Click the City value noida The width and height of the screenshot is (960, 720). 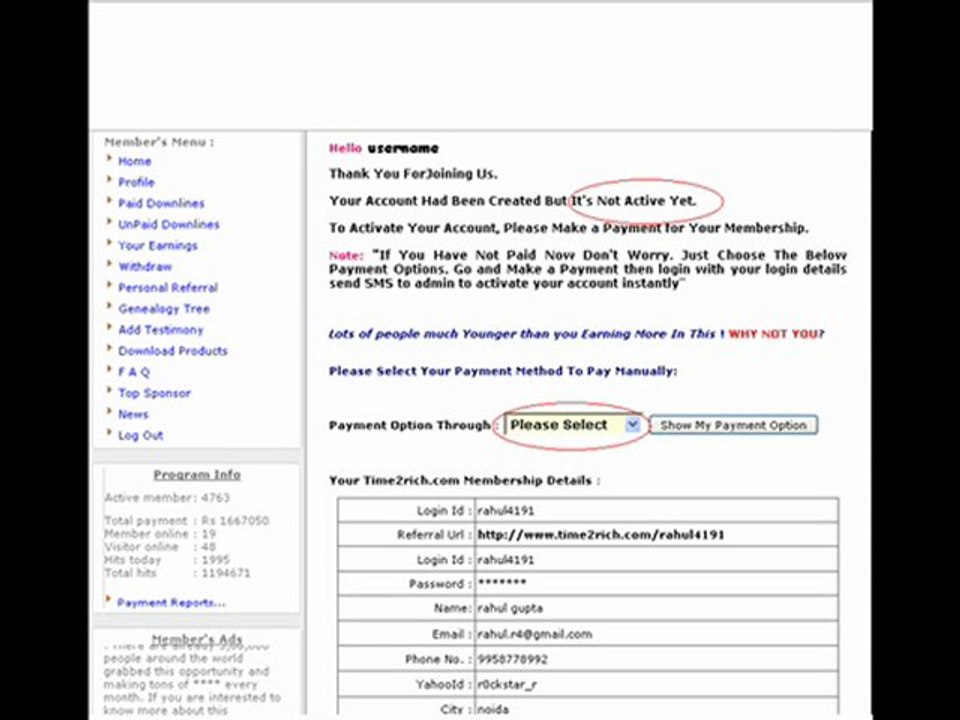[493, 710]
